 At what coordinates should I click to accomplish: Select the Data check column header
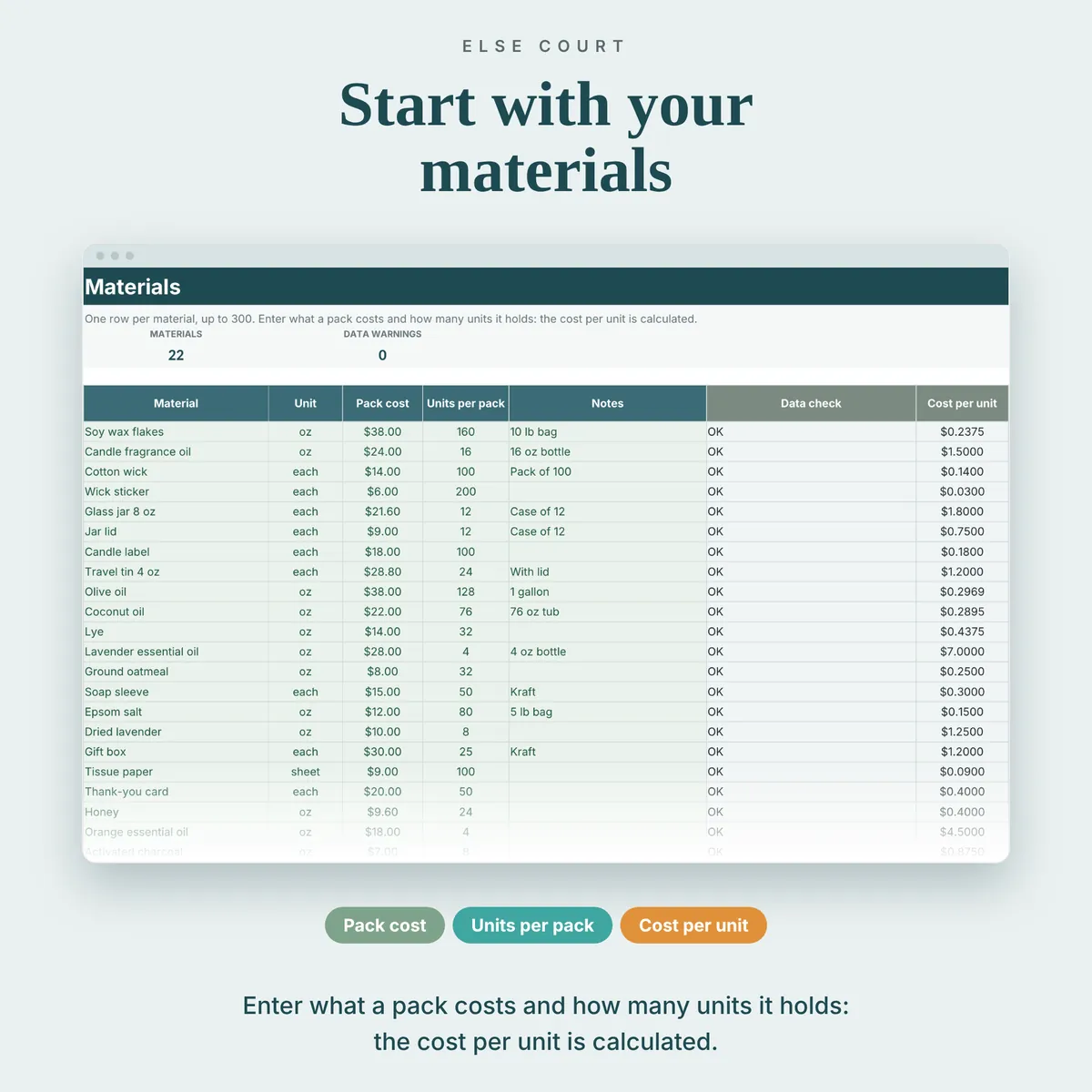pos(811,403)
